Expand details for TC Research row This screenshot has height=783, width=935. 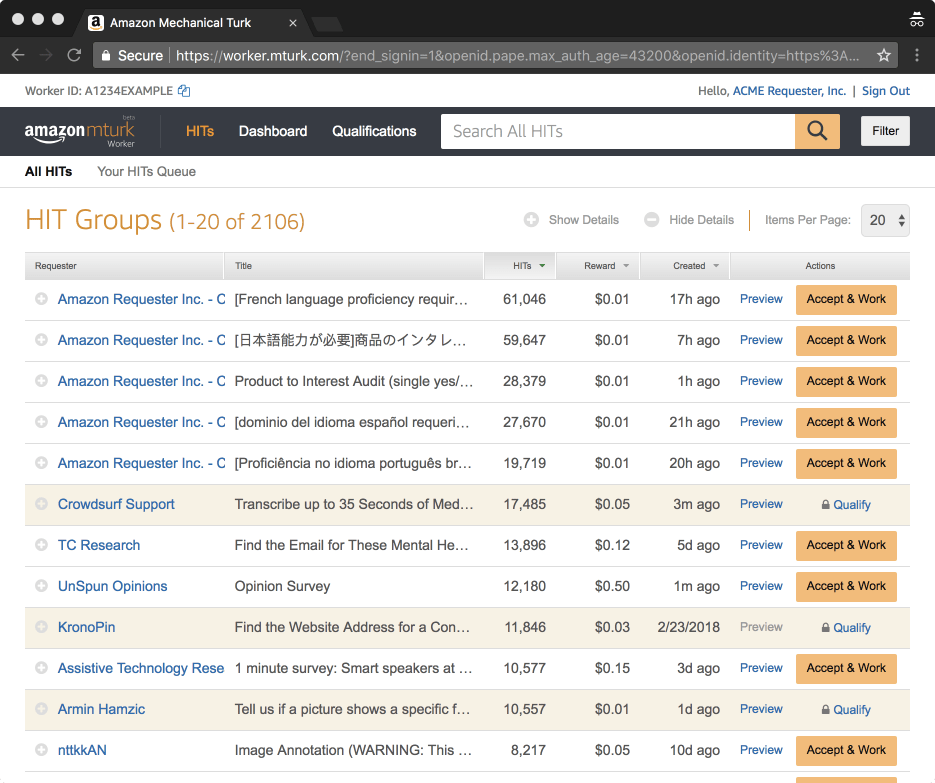tap(41, 545)
